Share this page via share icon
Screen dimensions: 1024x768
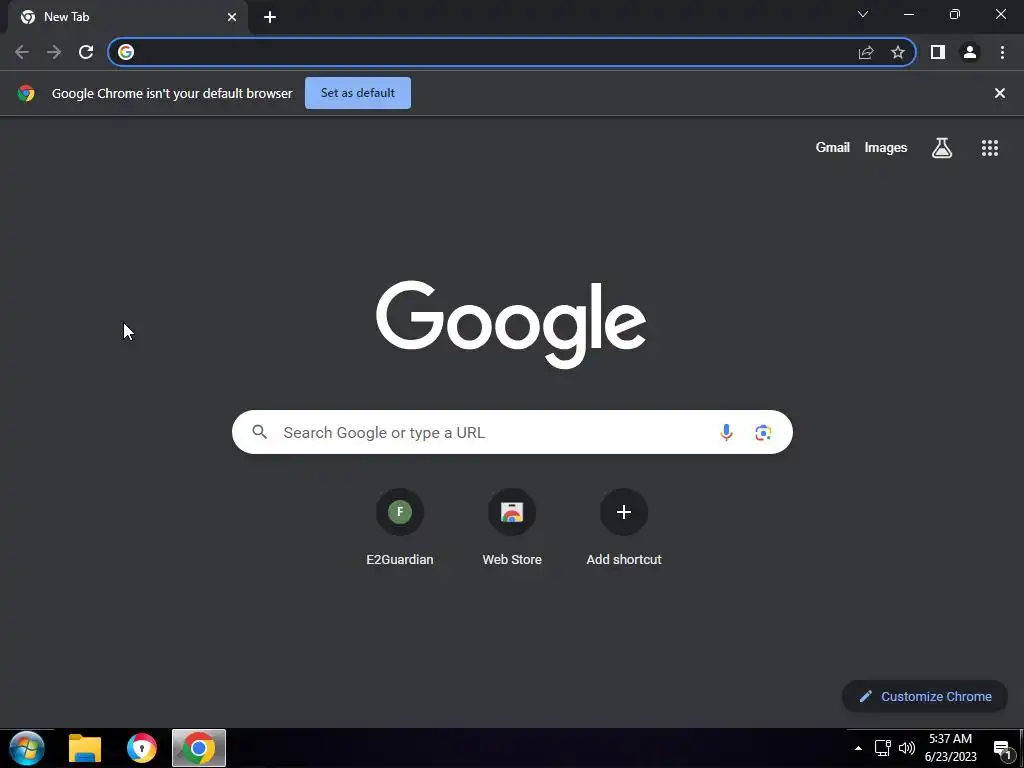[866, 52]
